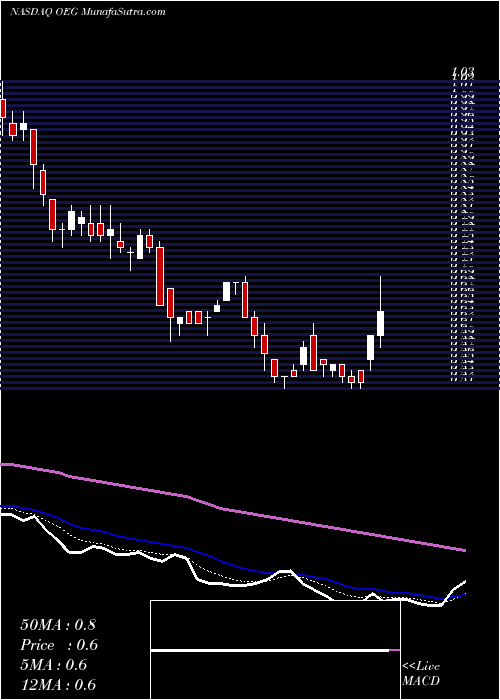Click the 12MA : 0.6 label
500x700 pixels.
(58, 685)
